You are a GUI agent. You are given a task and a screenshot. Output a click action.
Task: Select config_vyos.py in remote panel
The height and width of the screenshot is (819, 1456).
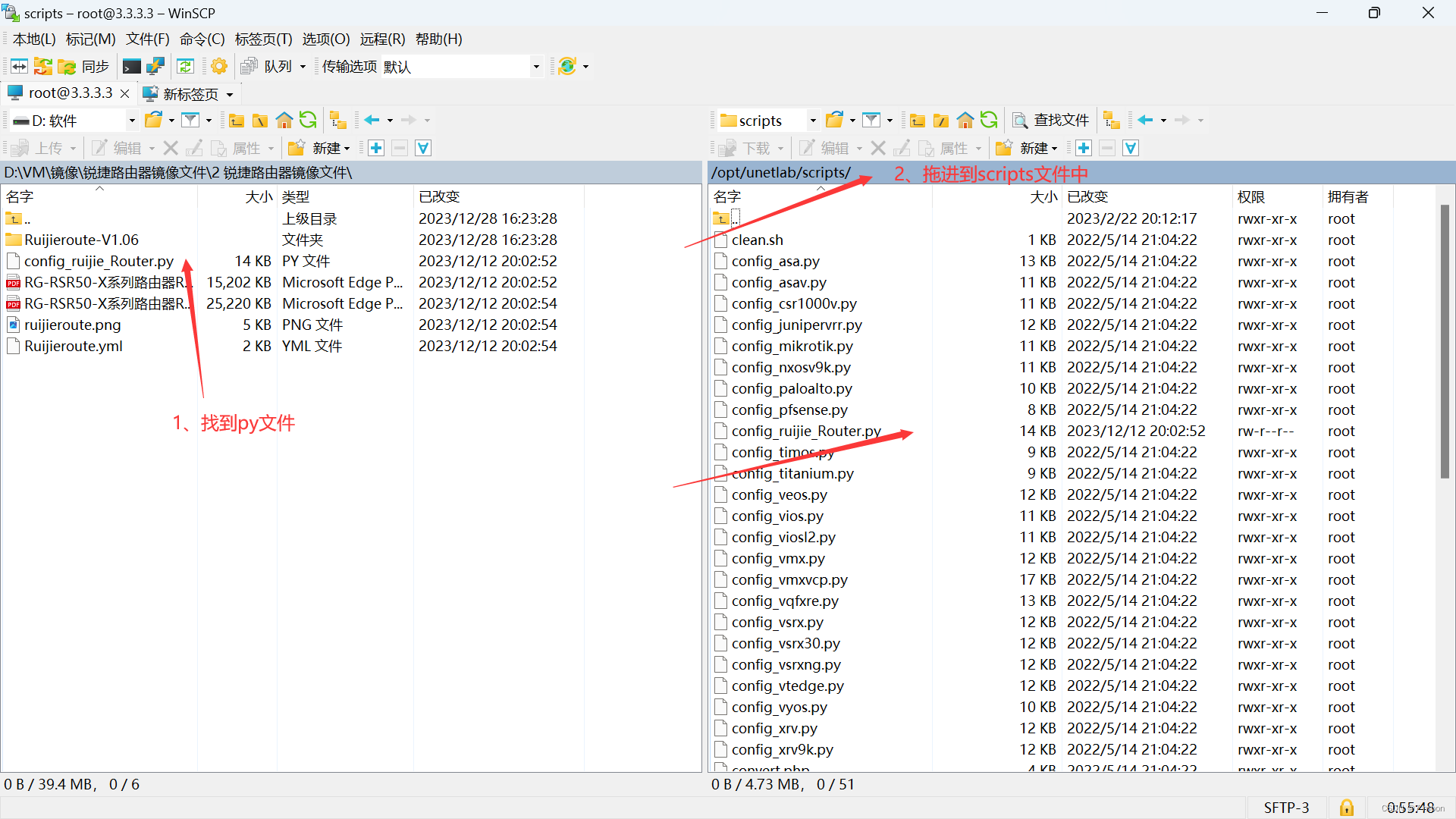[780, 707]
